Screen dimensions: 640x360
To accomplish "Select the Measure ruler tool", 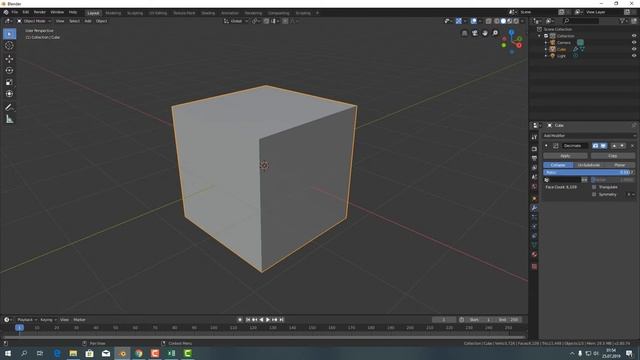I will pos(9,119).
